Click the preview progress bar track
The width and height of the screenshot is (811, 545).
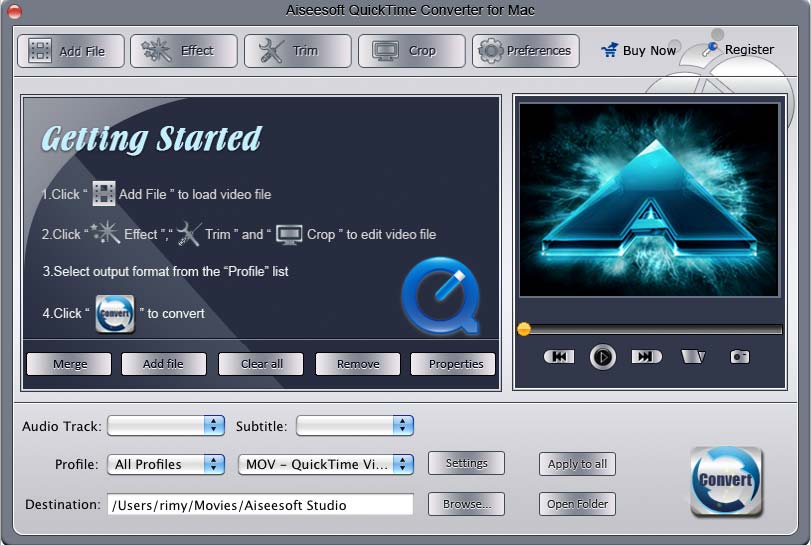pos(652,329)
